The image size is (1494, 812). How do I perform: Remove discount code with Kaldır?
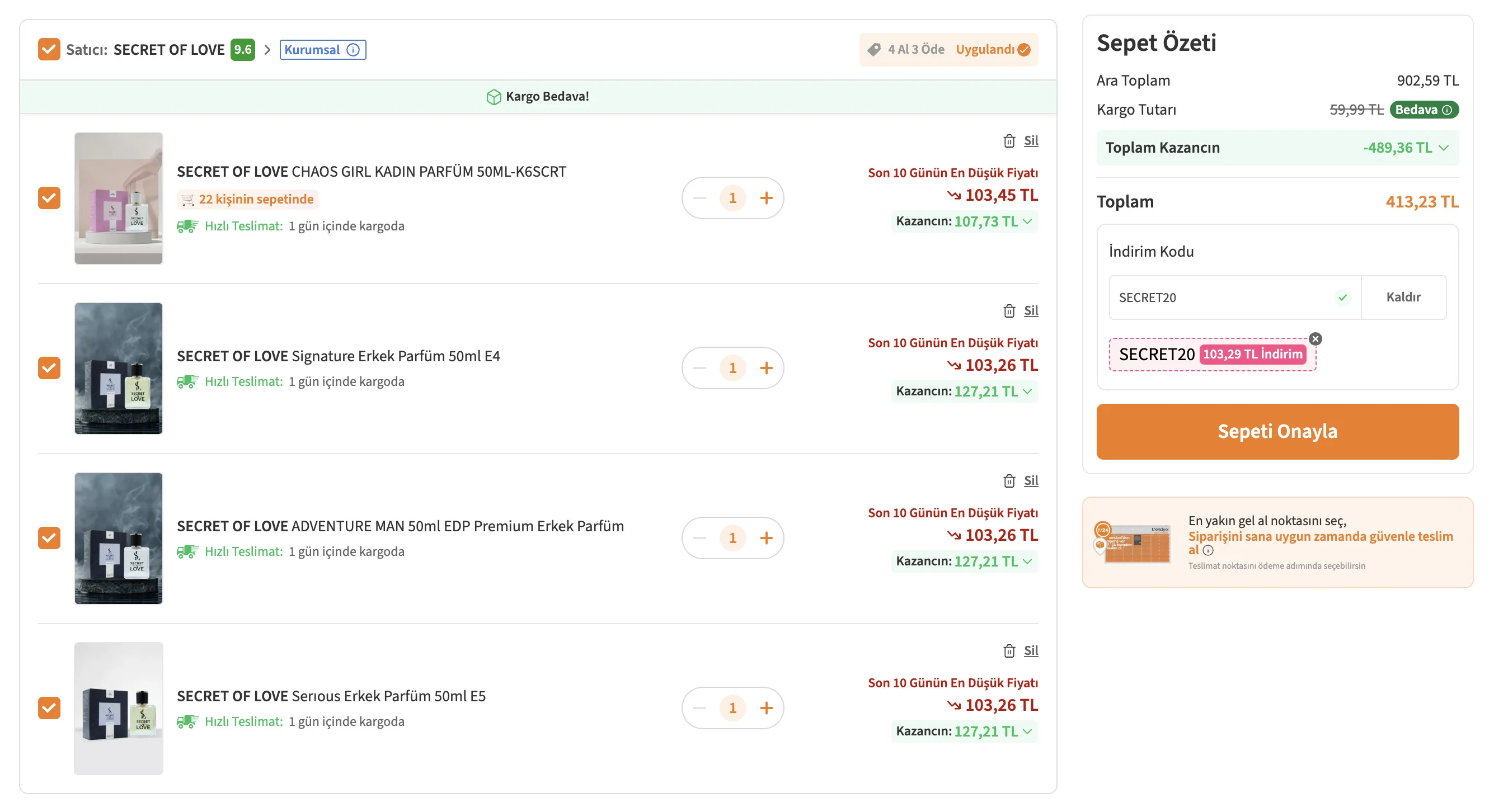(x=1403, y=298)
